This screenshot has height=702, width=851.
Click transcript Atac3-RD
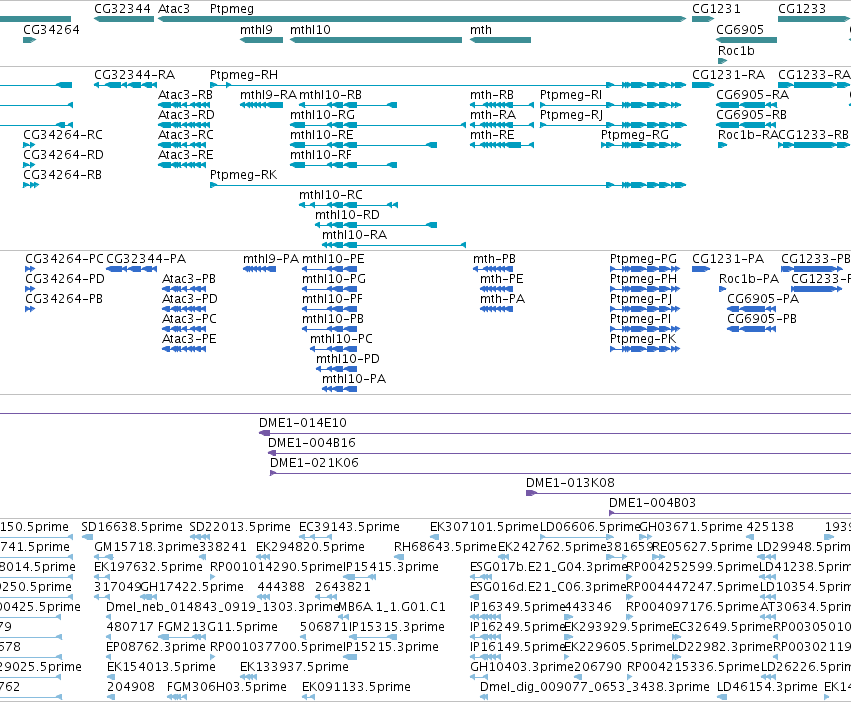tap(182, 125)
